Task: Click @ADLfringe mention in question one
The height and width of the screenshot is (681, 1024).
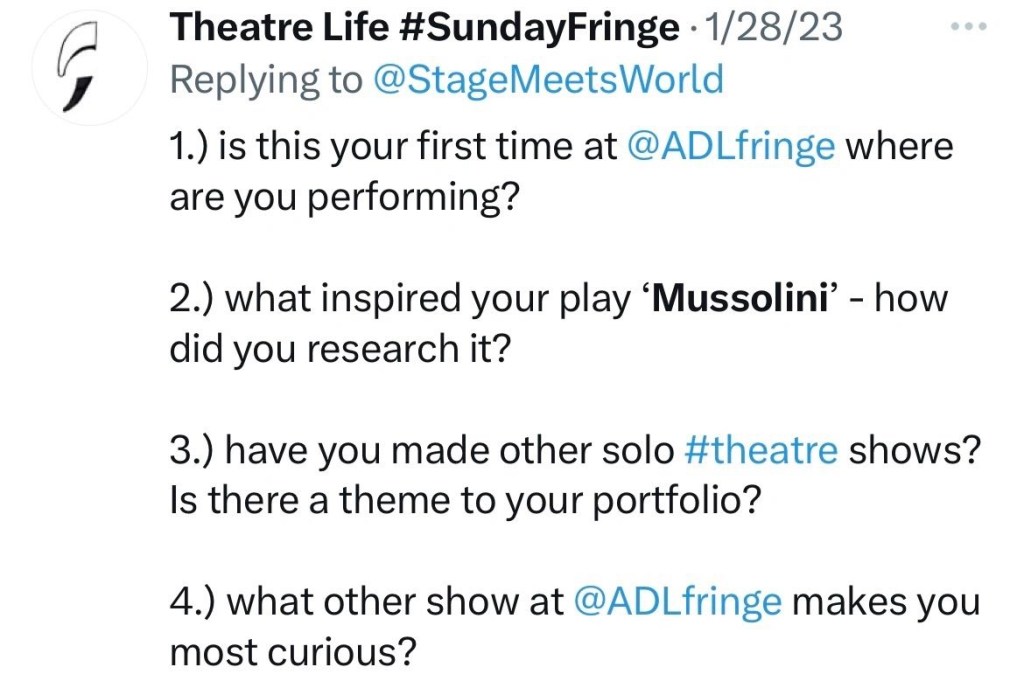Action: pyautogui.click(x=731, y=147)
